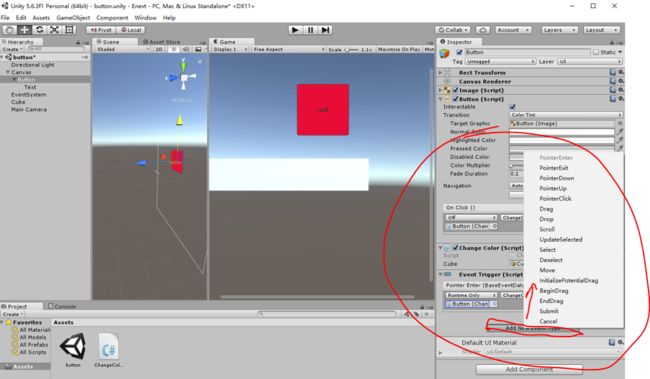Switch to the Asset Store tab
The image size is (650, 379).
point(162,42)
